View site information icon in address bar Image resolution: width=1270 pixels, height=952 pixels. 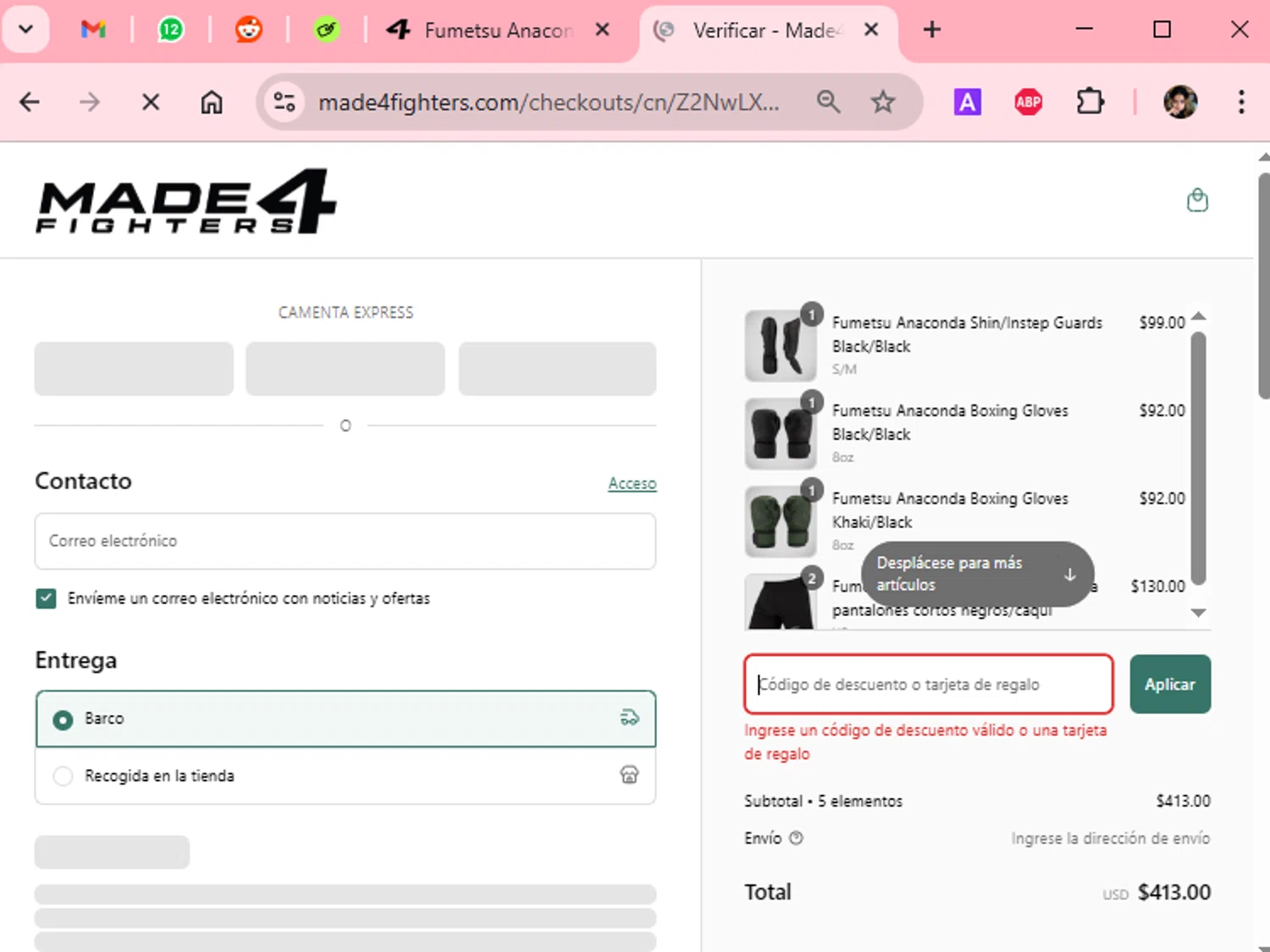(284, 102)
